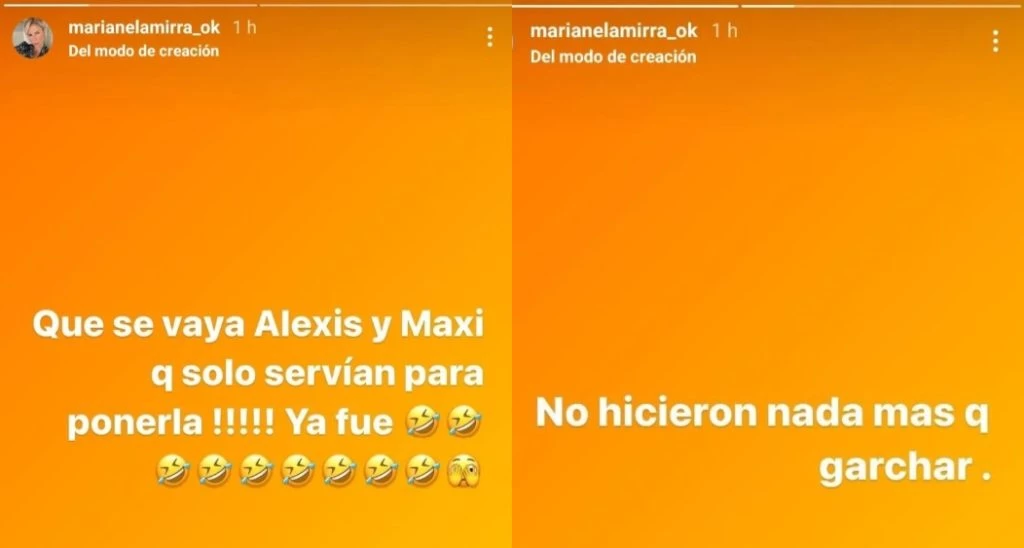Tap the 'Que se vaya Alexis y Maxi' text line

pyautogui.click(x=258, y=326)
